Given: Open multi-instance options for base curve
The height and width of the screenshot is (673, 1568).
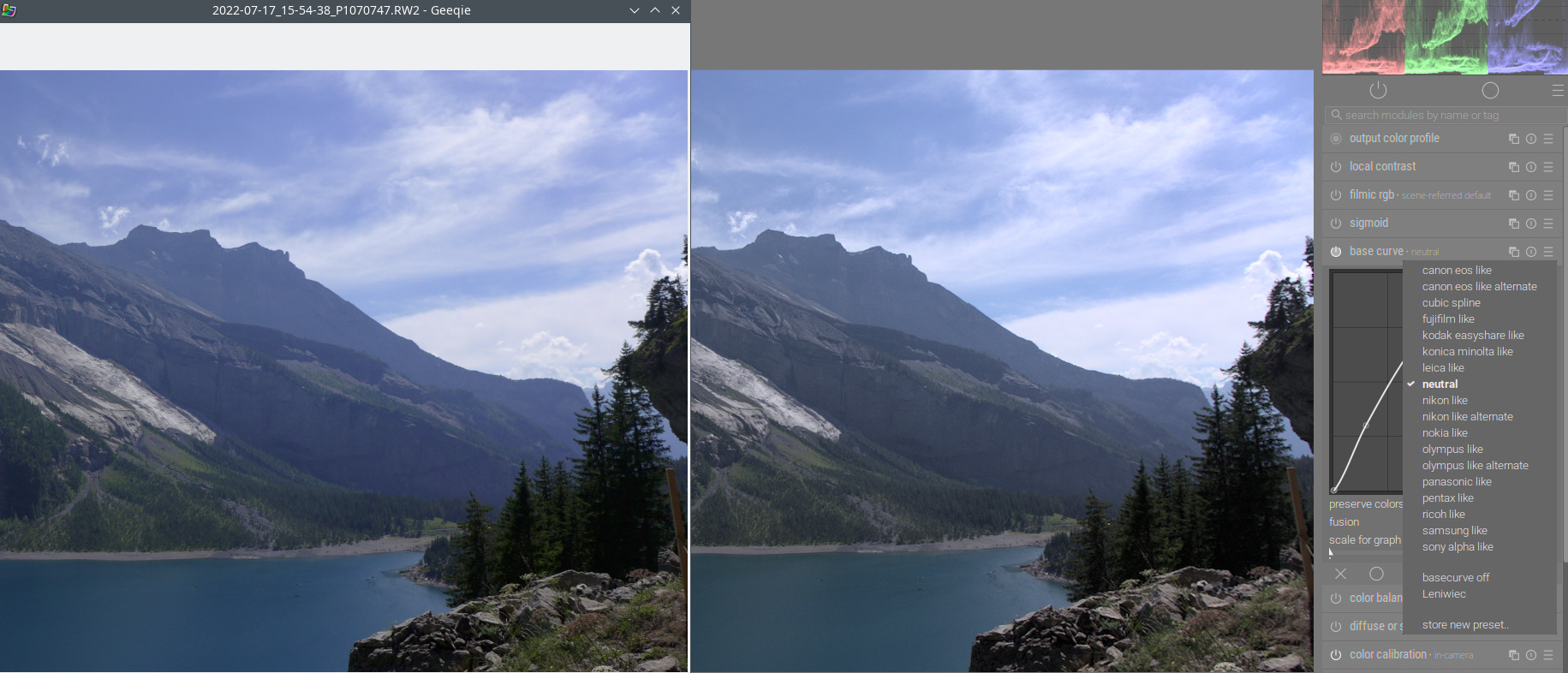Looking at the screenshot, I should (1514, 252).
